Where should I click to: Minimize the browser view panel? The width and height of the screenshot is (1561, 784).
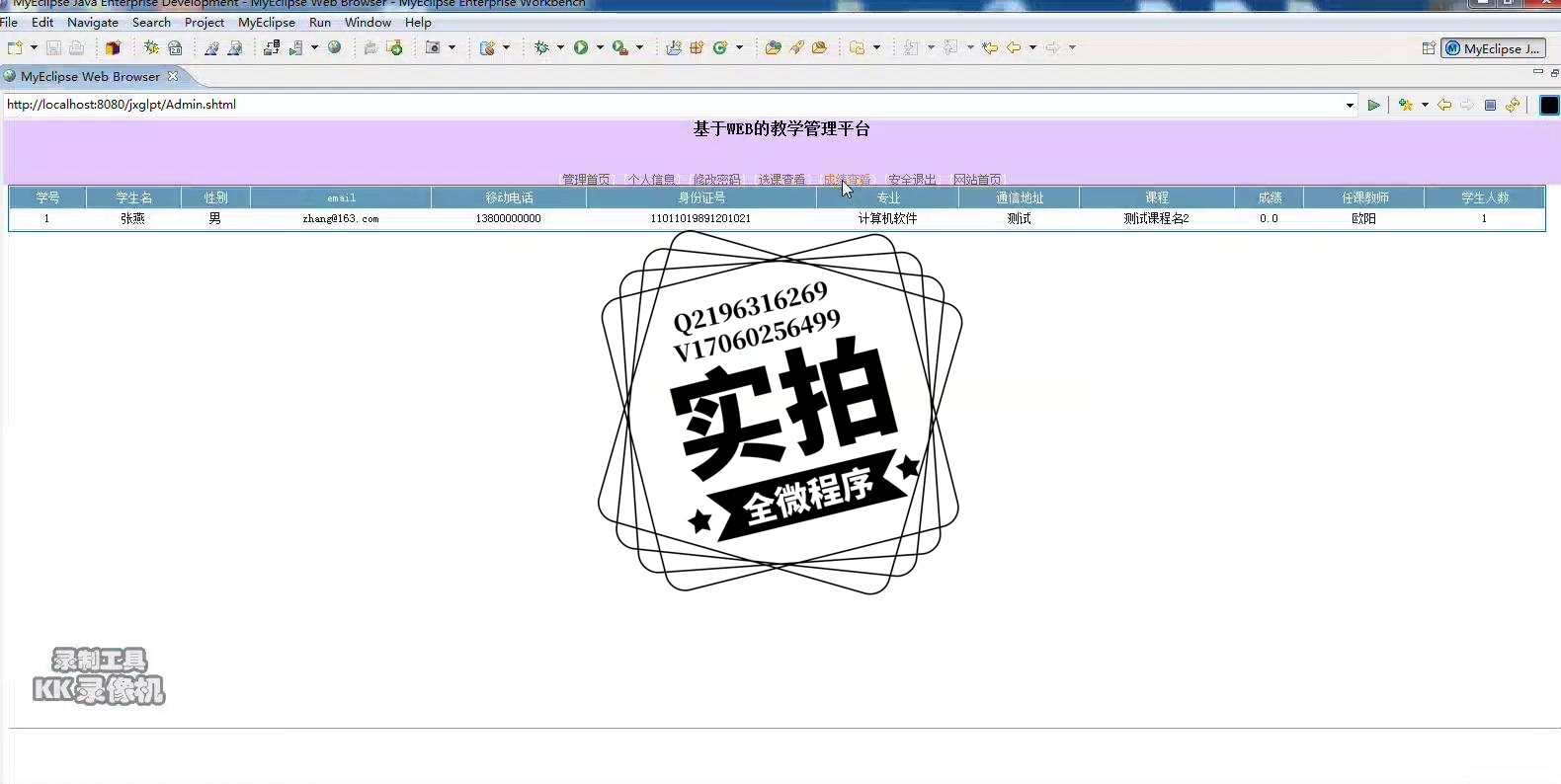[x=1537, y=72]
